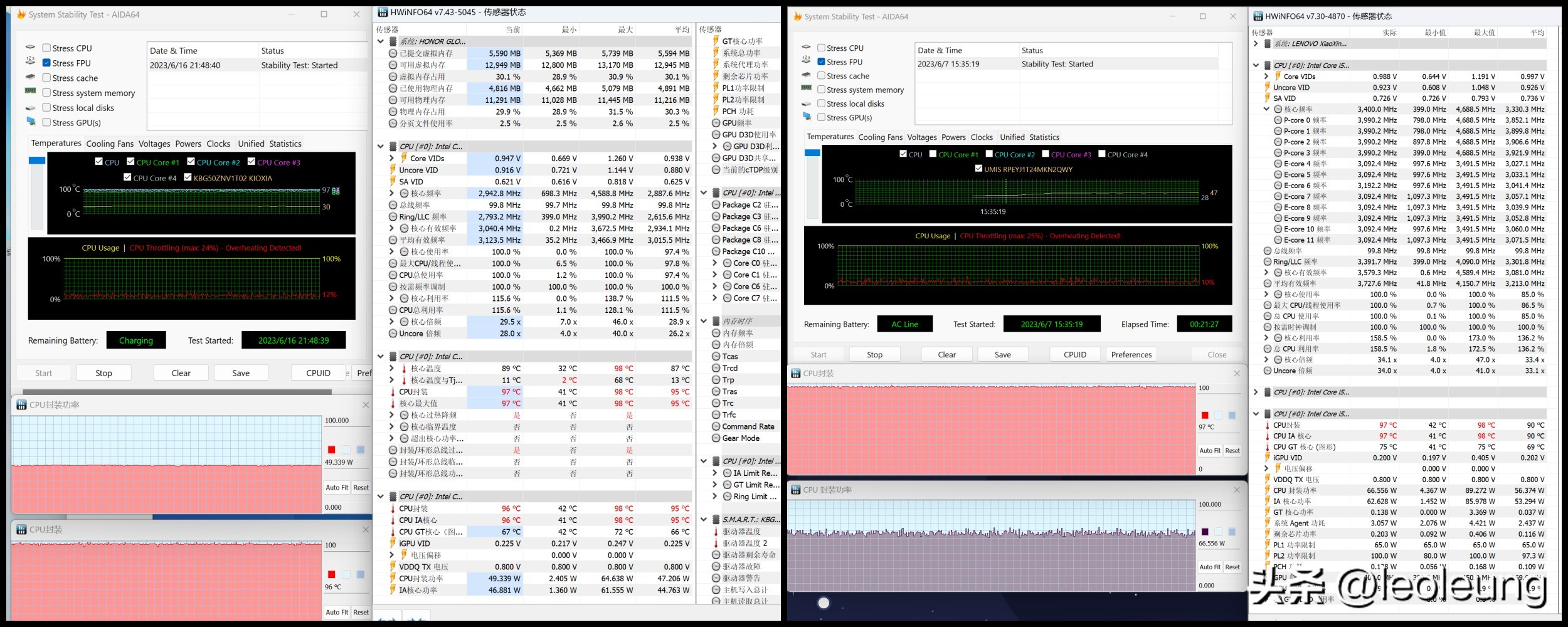Image resolution: width=1568 pixels, height=627 pixels.
Task: Click the lightning icon next to PCH 功耗
Action: pyautogui.click(x=716, y=112)
